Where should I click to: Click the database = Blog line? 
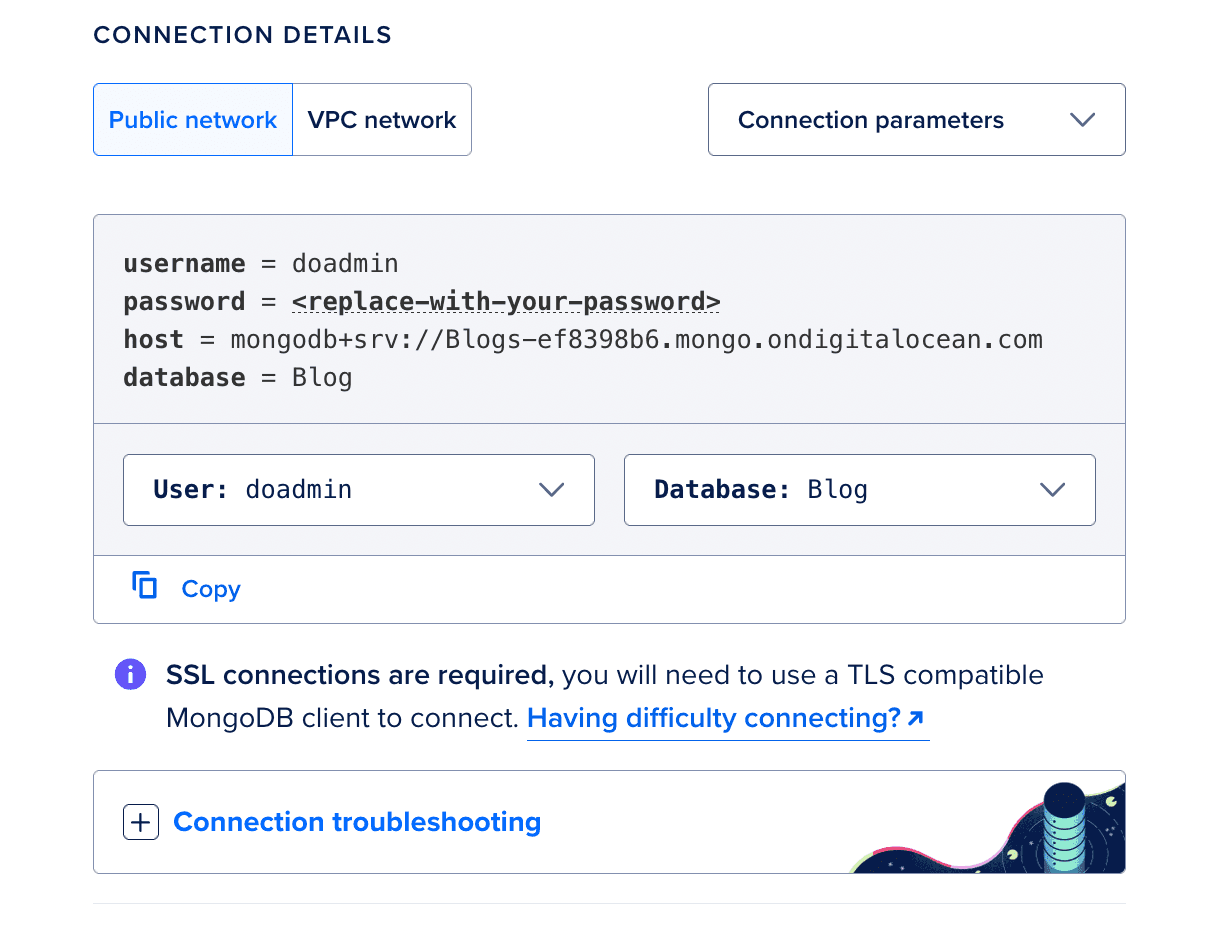(x=238, y=378)
